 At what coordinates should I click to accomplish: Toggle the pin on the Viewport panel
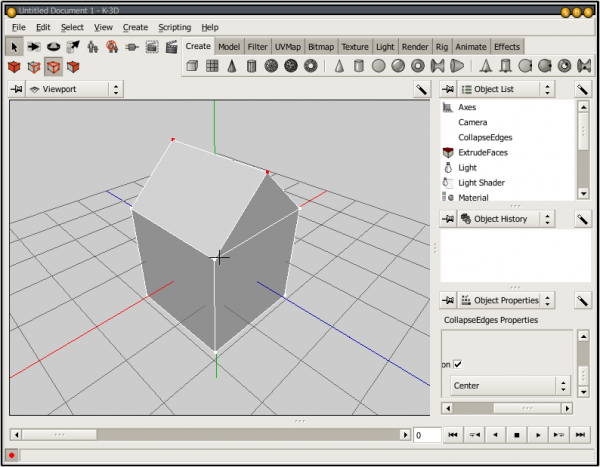(16, 89)
